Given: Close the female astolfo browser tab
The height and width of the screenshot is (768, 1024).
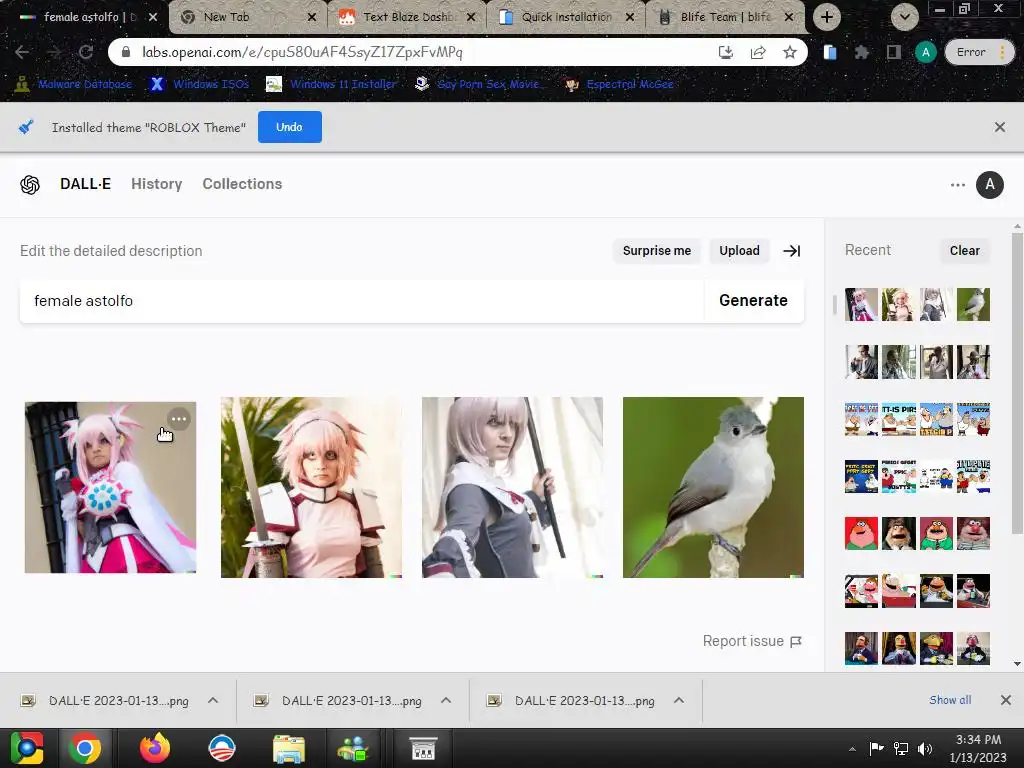Looking at the screenshot, I should click(153, 17).
